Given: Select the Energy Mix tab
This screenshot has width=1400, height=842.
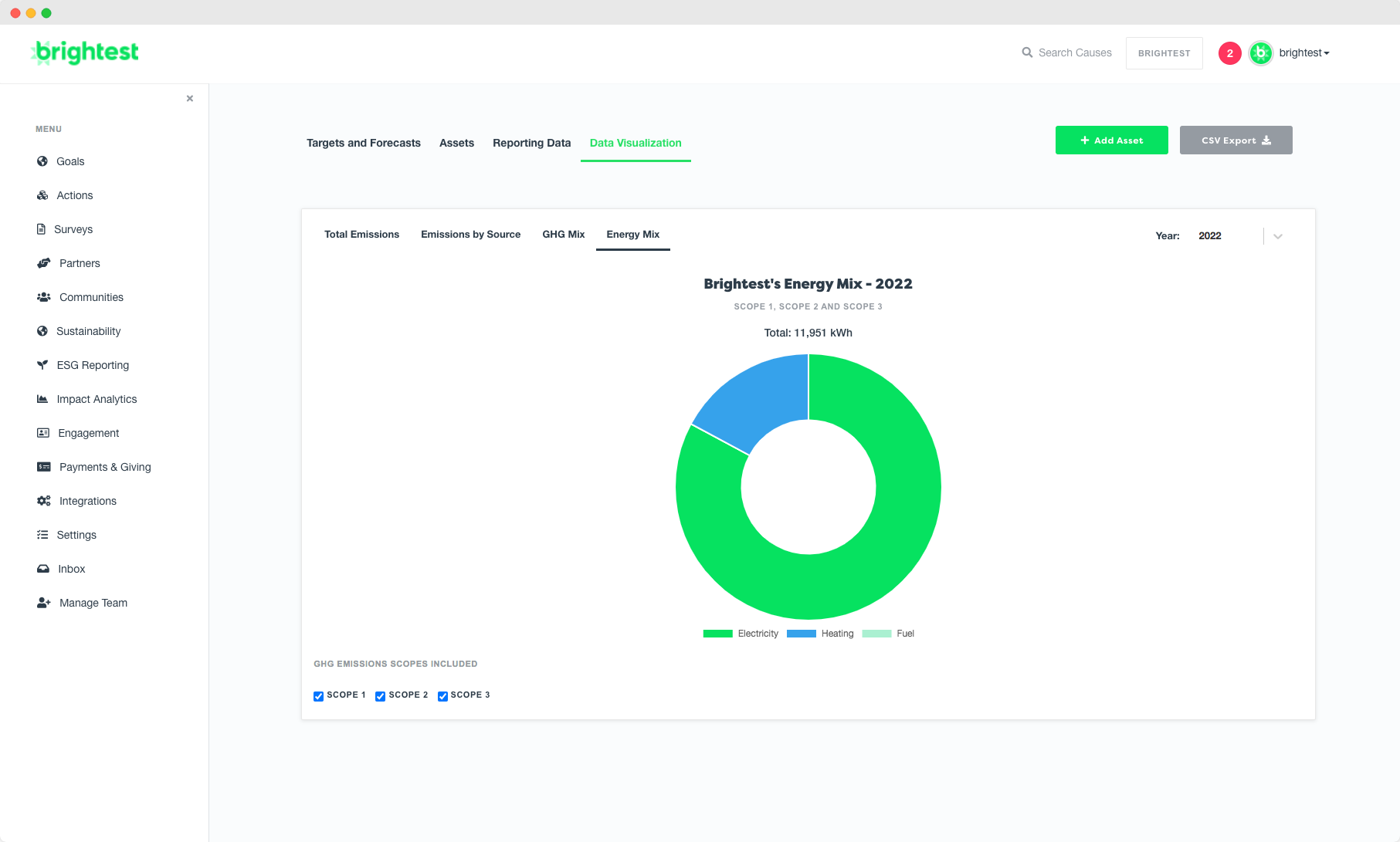Looking at the screenshot, I should point(633,235).
